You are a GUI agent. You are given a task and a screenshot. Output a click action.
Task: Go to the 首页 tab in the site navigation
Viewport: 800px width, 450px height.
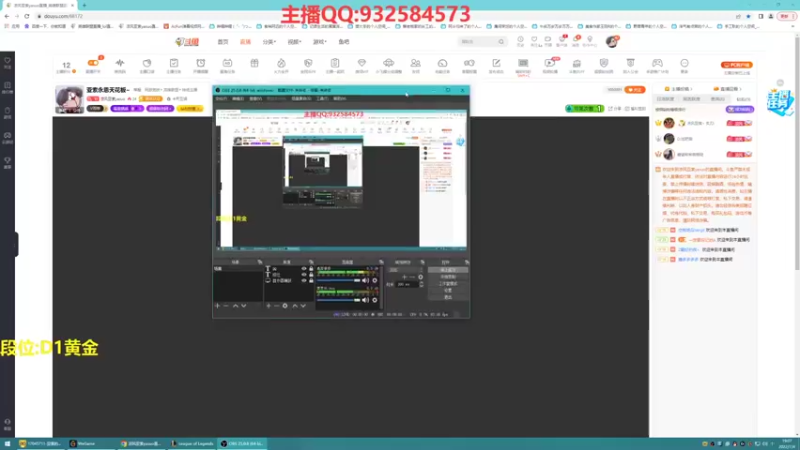click(x=223, y=42)
